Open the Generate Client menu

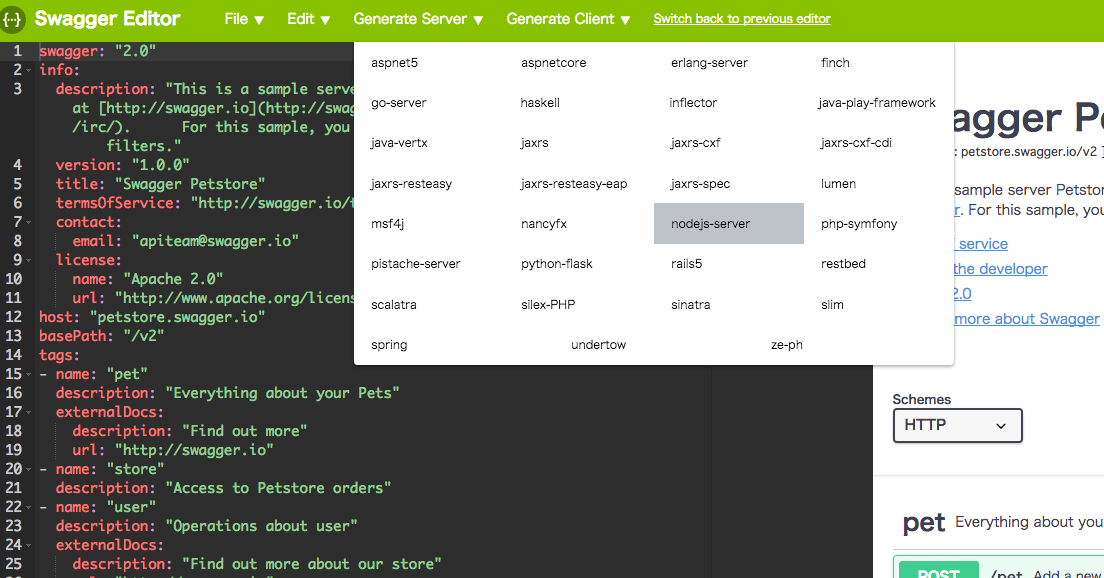[568, 19]
